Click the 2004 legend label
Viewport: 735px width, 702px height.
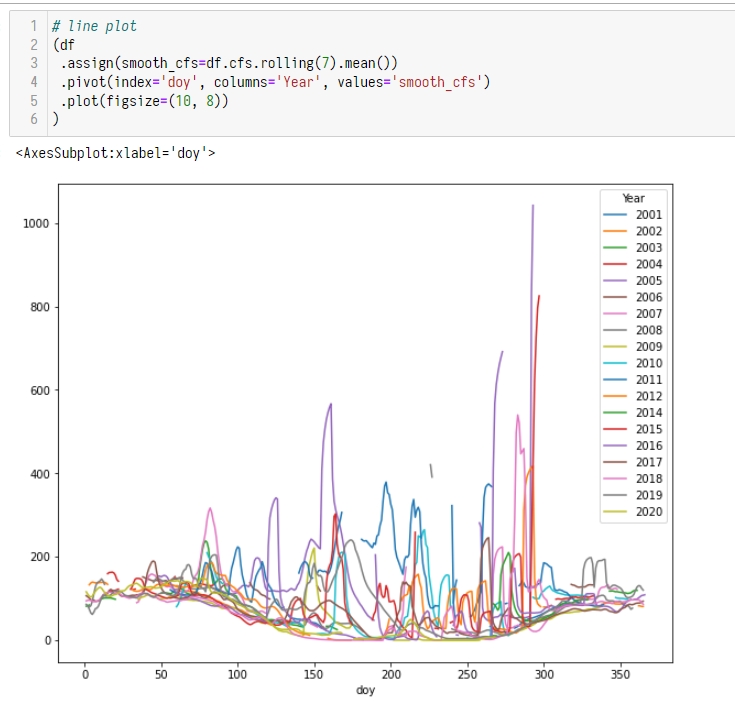[x=649, y=264]
